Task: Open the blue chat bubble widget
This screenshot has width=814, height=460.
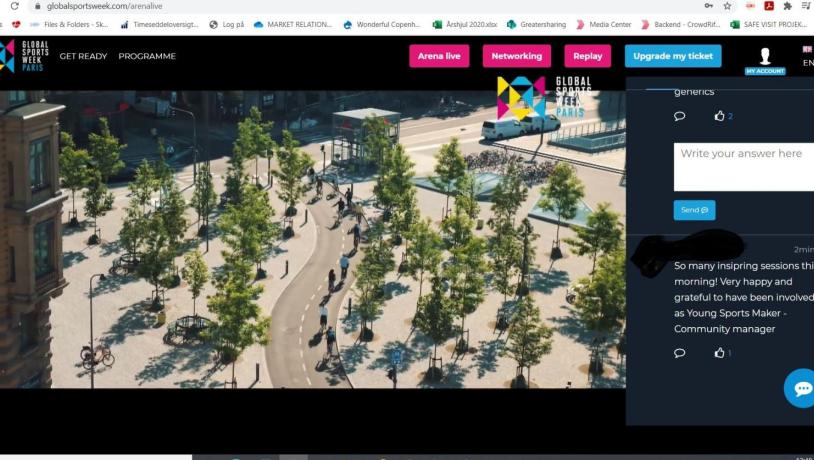Action: [x=802, y=388]
